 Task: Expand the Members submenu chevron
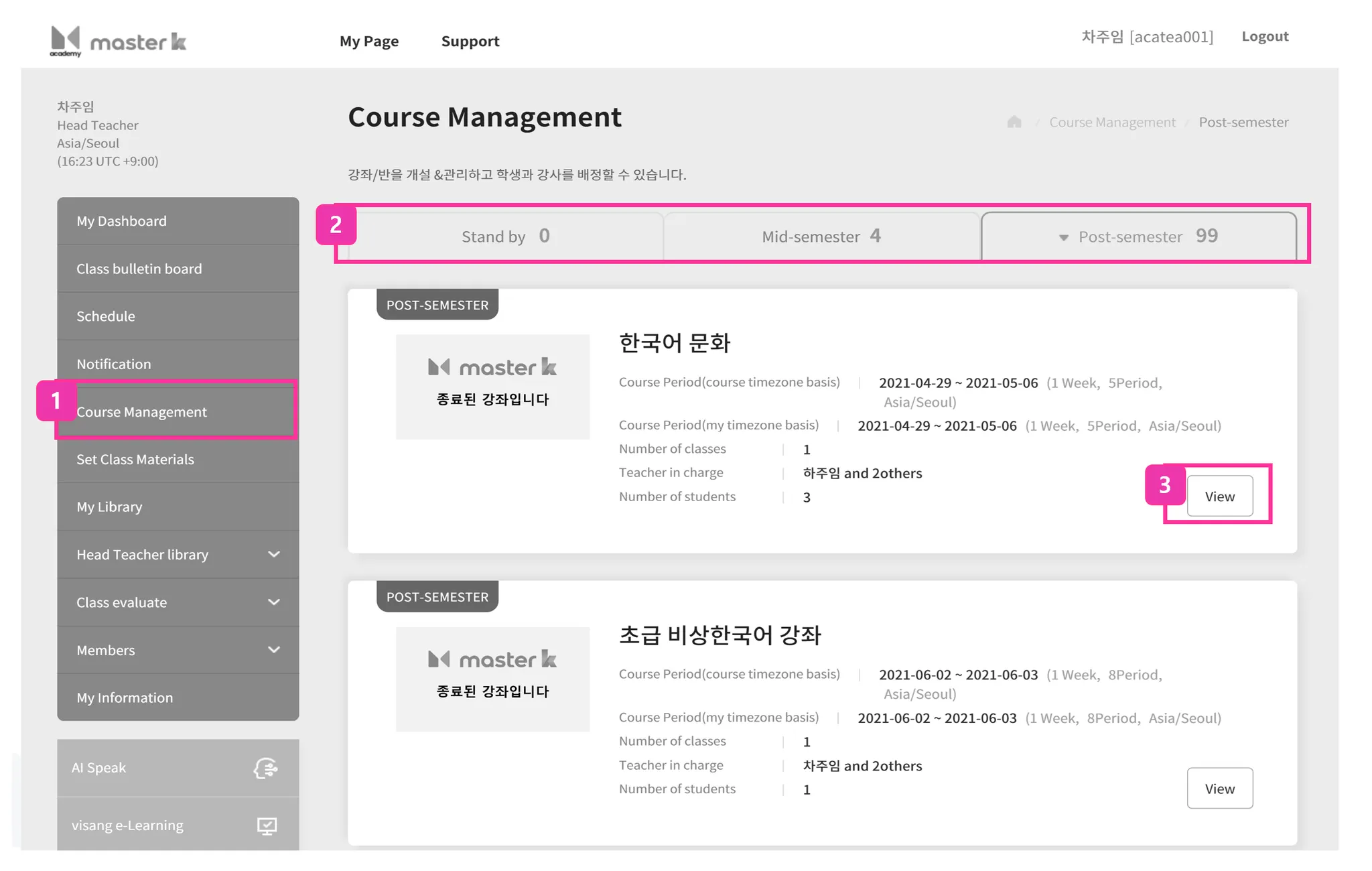point(273,650)
